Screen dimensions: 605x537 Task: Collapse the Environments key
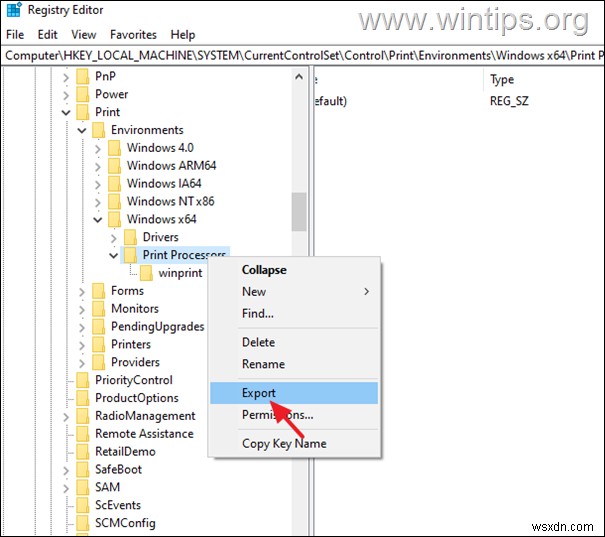82,130
